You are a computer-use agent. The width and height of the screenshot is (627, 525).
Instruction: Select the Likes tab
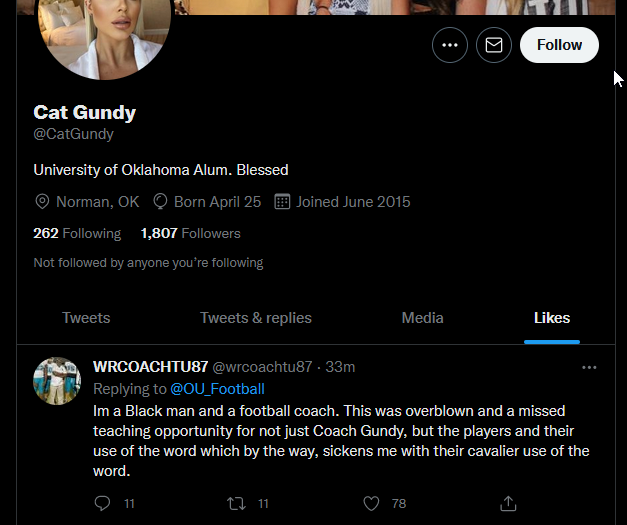tap(552, 318)
